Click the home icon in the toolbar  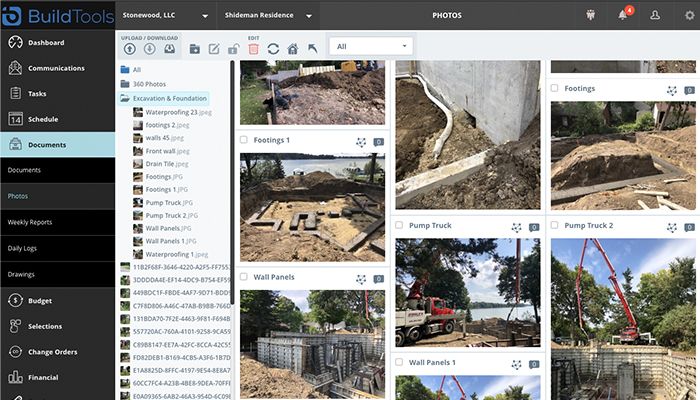pos(292,49)
